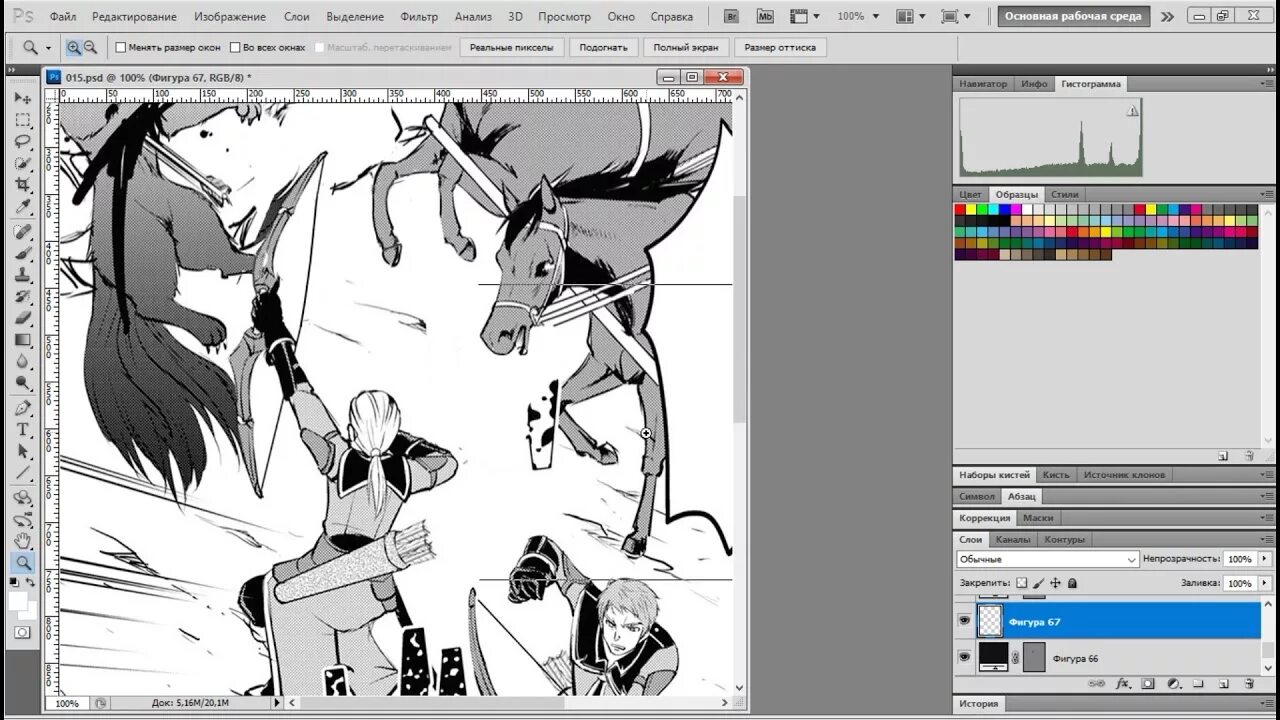1280x720 pixels.
Task: Select the Blur tool
Action: click(23, 362)
